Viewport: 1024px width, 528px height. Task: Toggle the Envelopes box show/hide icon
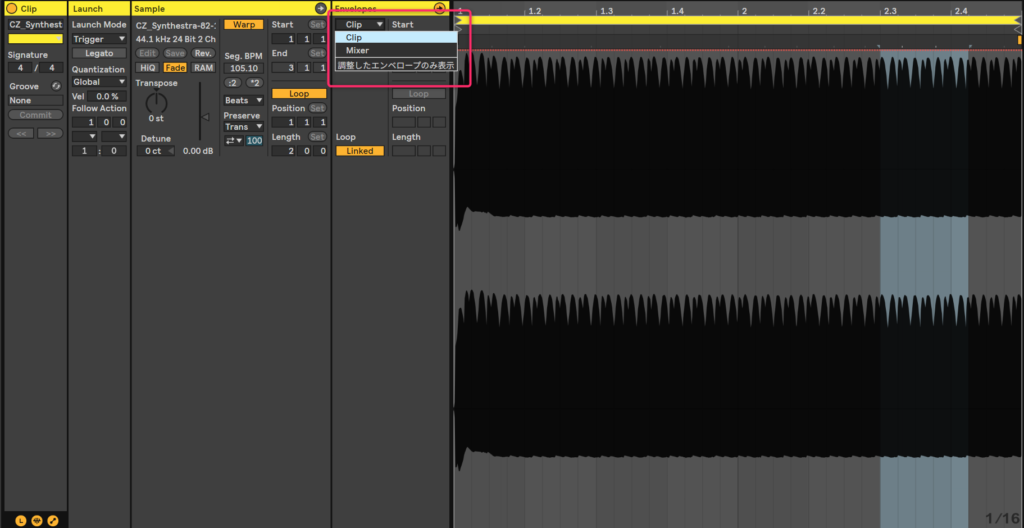[53, 520]
